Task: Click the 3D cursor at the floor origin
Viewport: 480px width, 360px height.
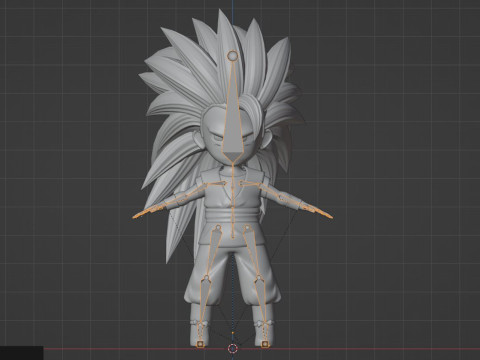Action: click(x=232, y=349)
